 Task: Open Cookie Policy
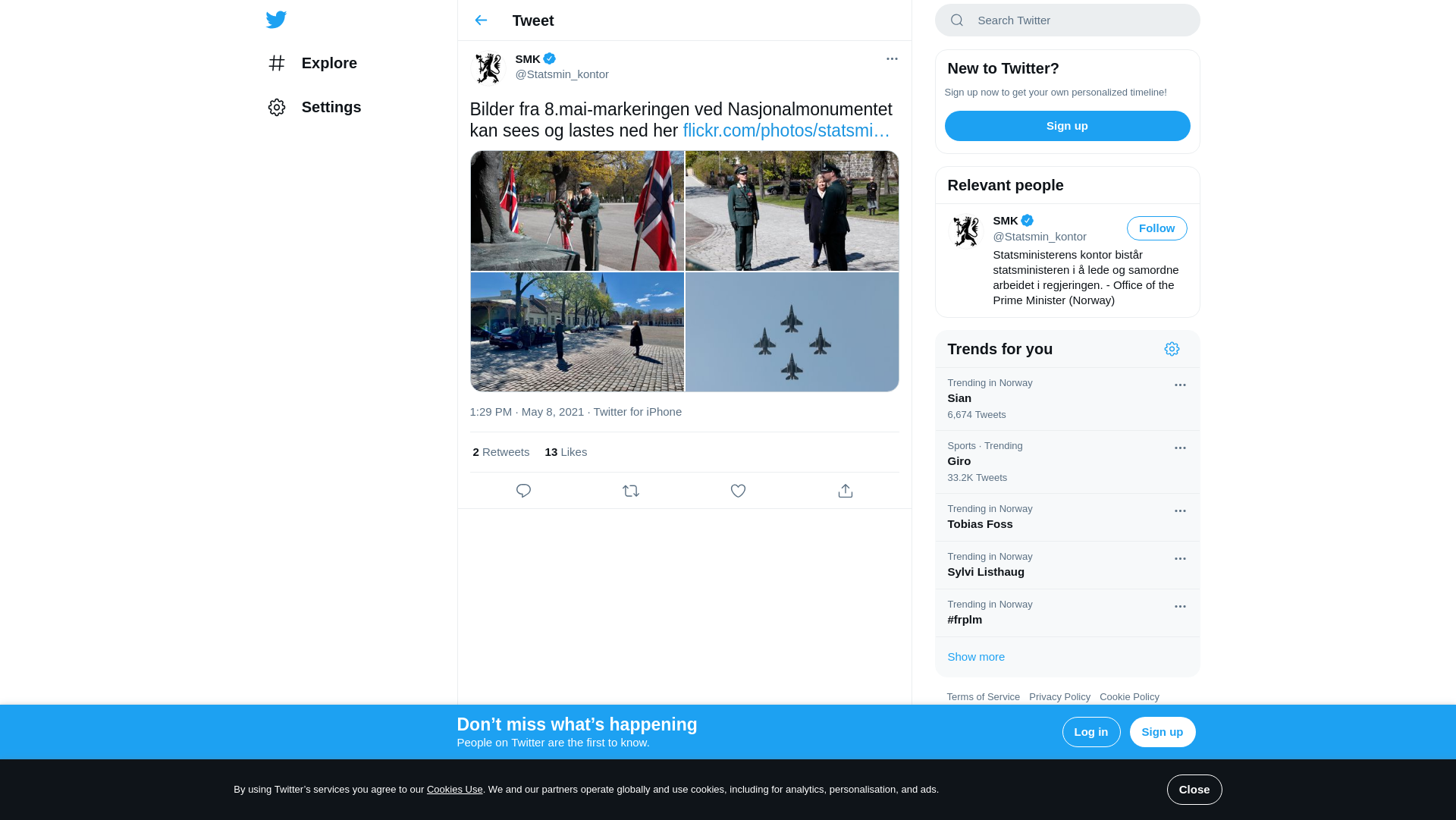[1129, 697]
